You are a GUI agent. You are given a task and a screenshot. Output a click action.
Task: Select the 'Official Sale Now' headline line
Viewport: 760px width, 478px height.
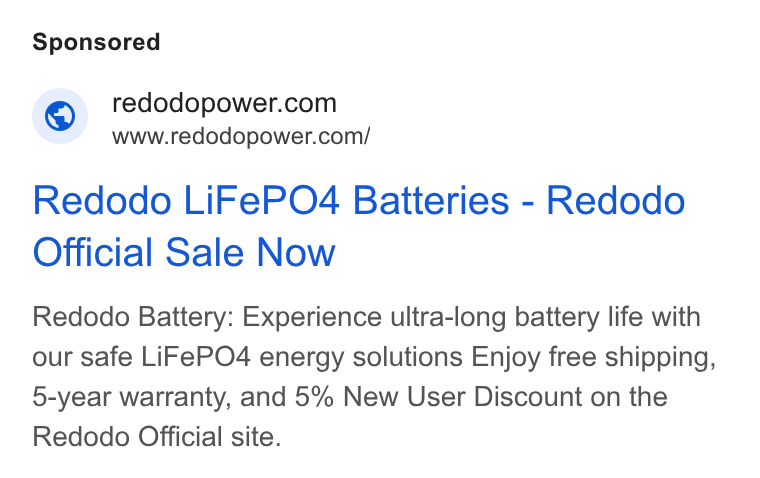[x=184, y=252]
